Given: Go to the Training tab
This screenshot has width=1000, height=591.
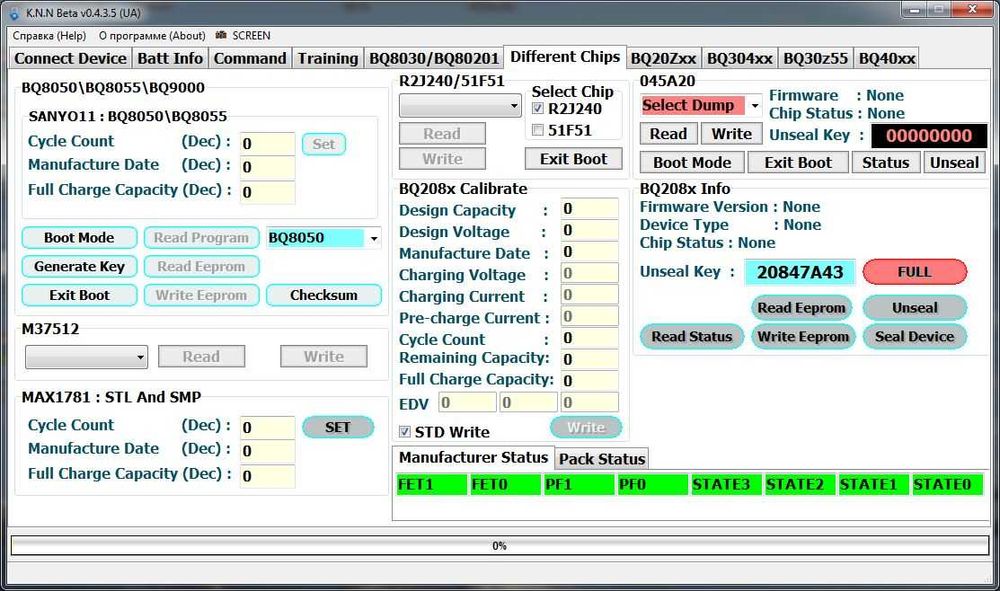Looking at the screenshot, I should tap(328, 58).
